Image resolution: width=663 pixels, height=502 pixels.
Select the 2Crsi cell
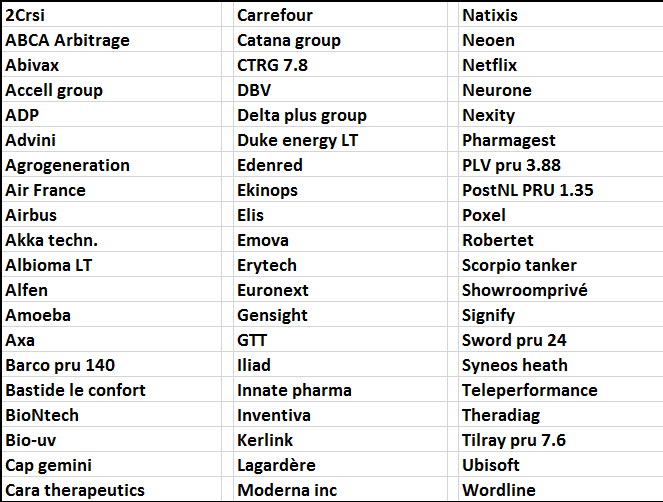[112, 15]
